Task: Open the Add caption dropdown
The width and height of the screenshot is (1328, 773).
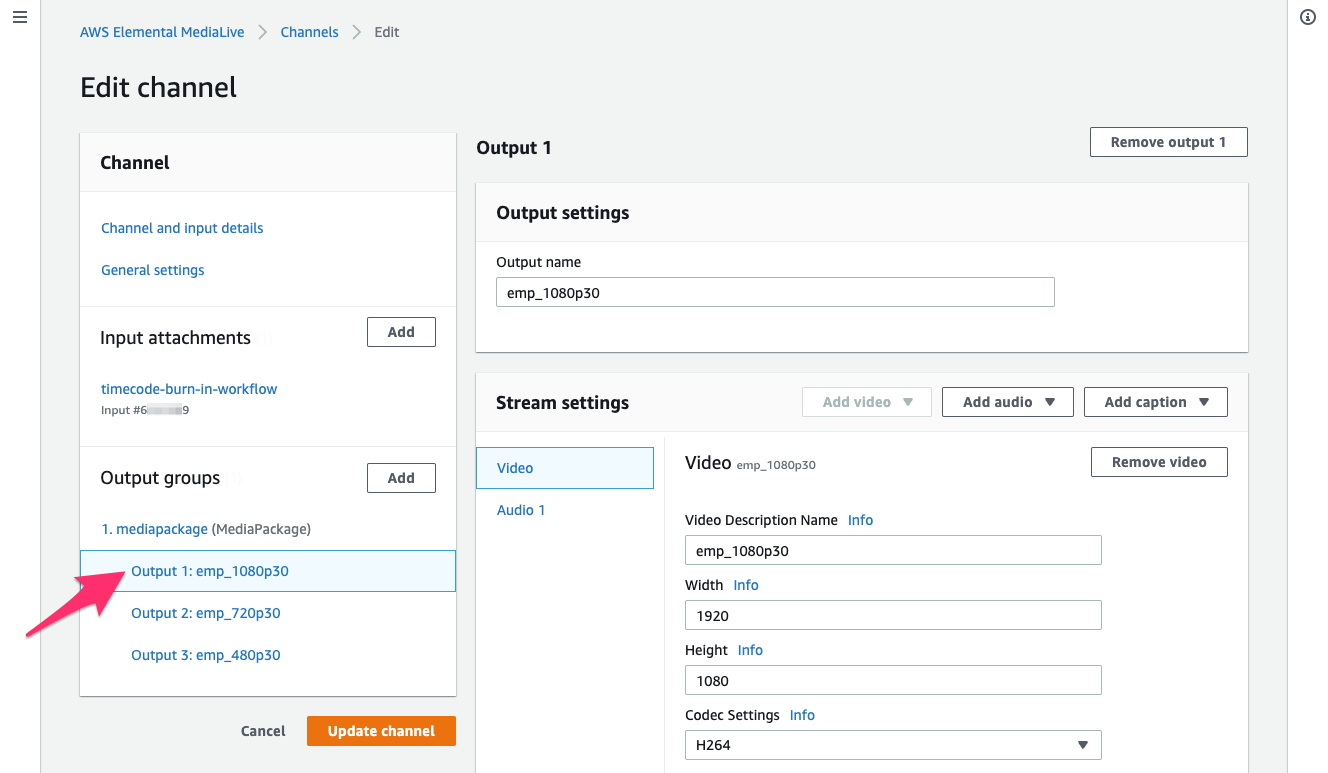Action: 1156,402
